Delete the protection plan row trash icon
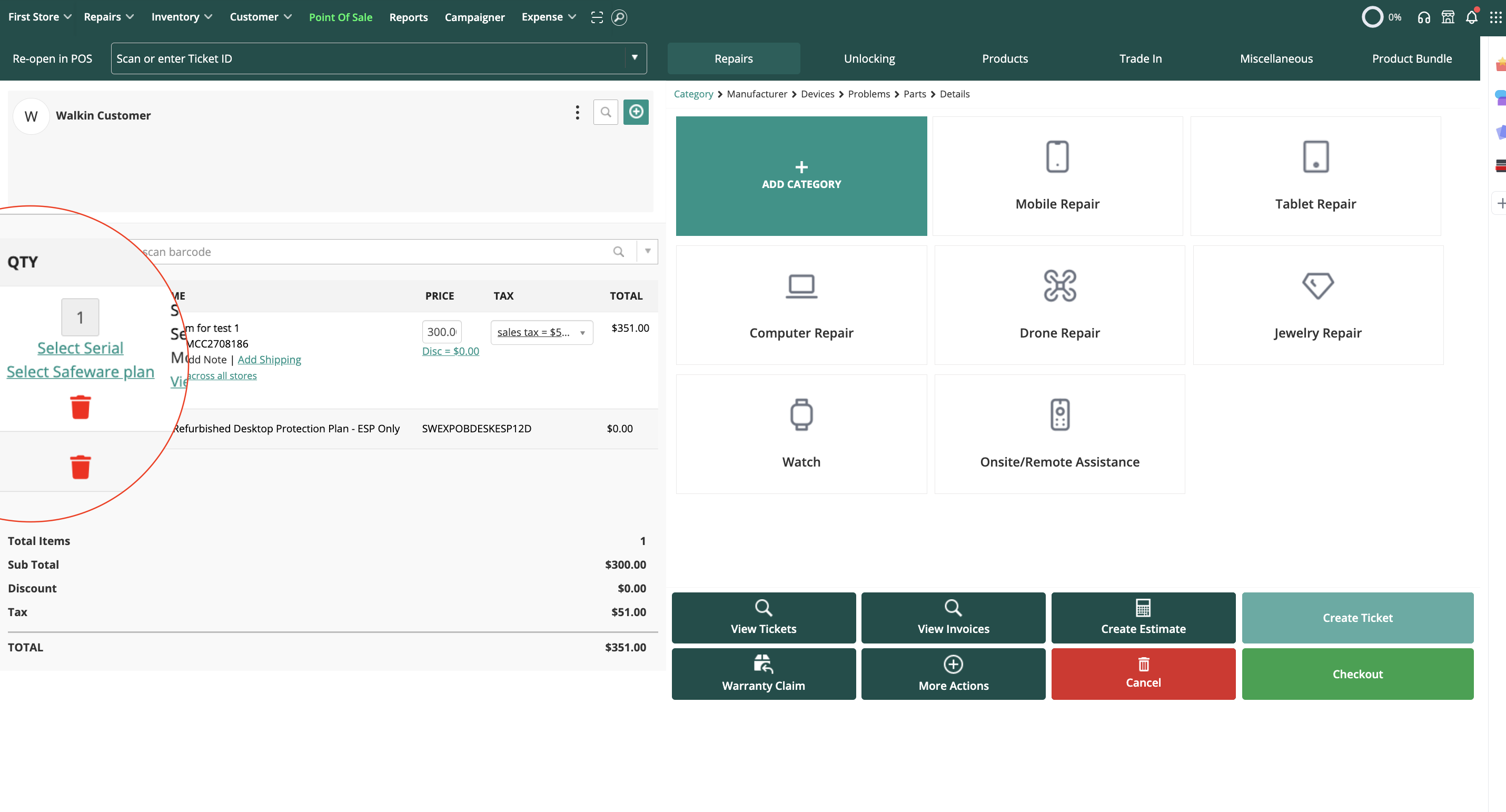This screenshot has width=1506, height=812. click(81, 467)
